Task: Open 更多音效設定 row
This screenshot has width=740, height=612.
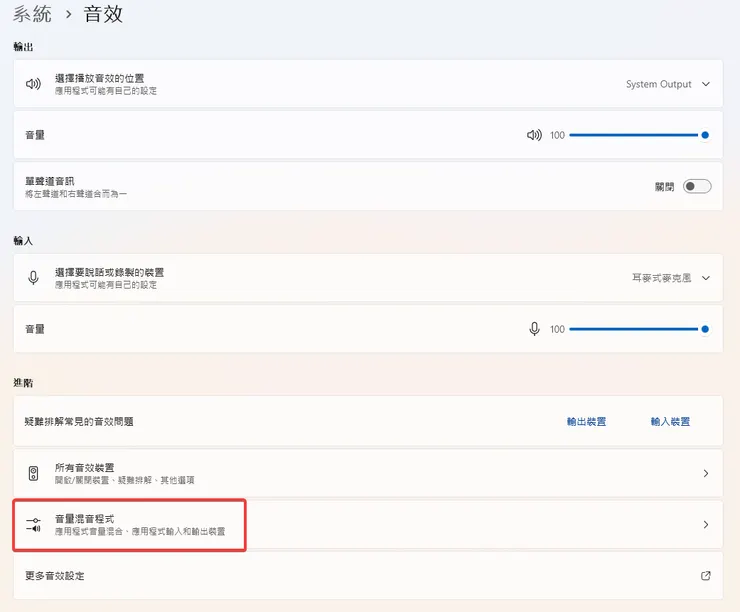Action: click(x=368, y=576)
